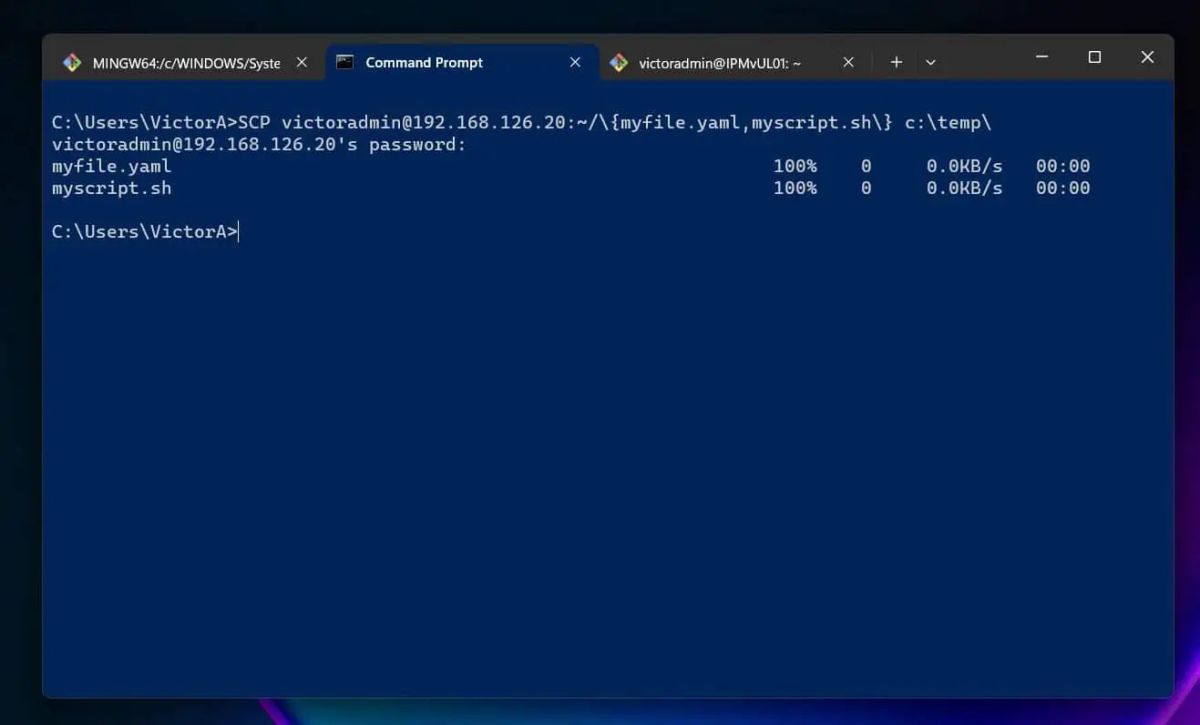Maximize the terminal window

[x=1095, y=58]
